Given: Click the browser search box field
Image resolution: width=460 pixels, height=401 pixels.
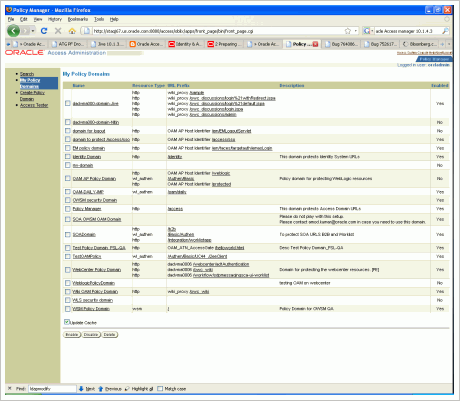Looking at the screenshot, I should coord(407,31).
